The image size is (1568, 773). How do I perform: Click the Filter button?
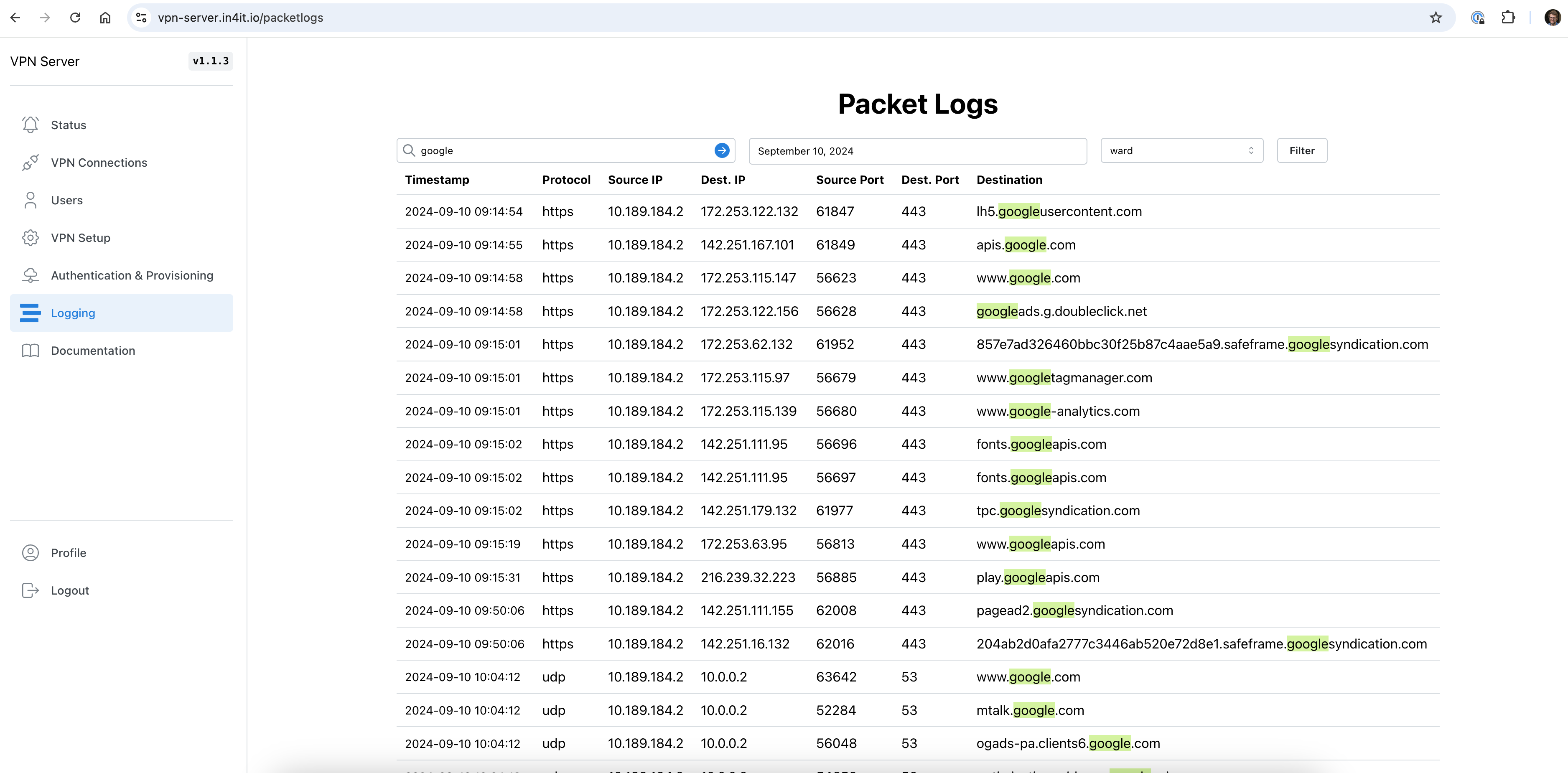coord(1302,150)
